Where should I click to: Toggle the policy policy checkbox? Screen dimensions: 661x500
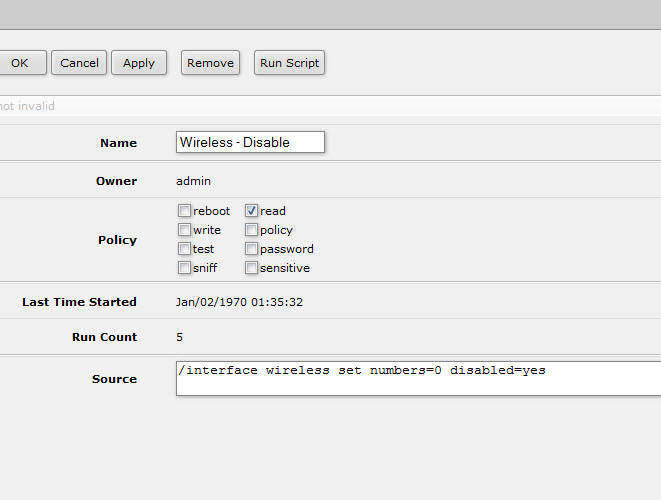(x=251, y=230)
